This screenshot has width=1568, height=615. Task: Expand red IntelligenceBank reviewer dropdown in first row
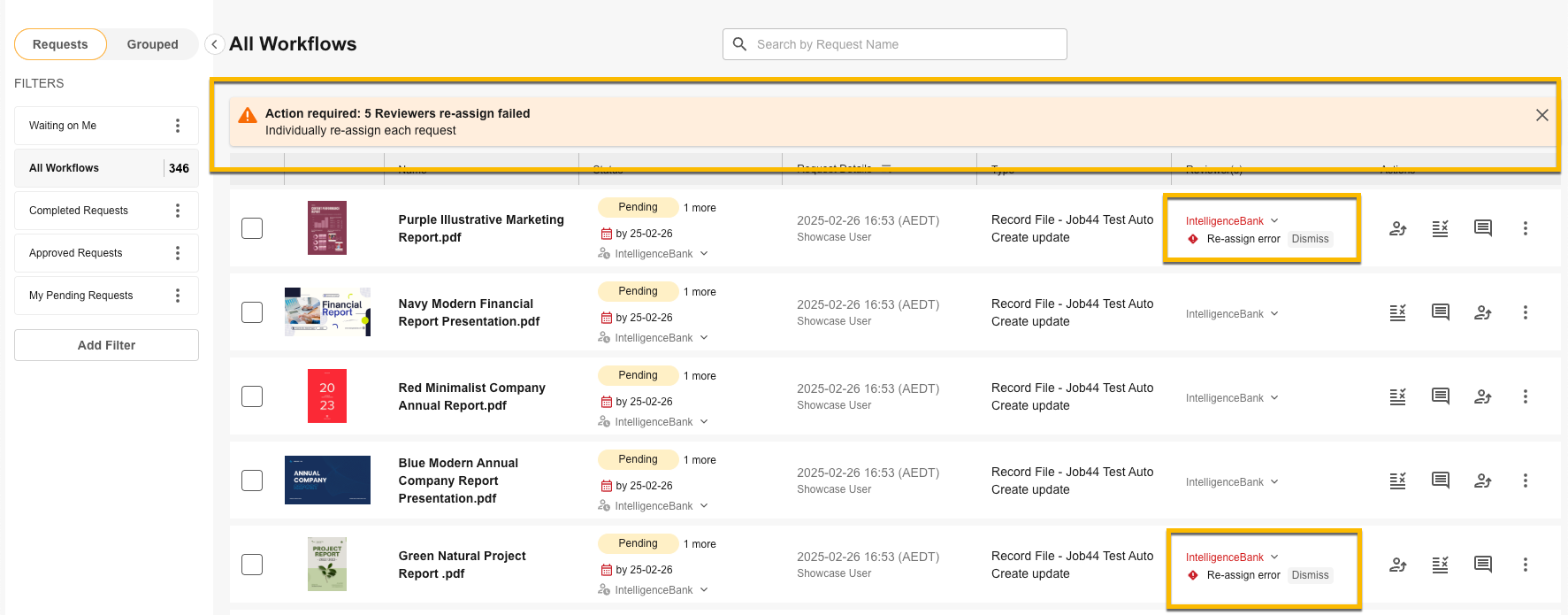pos(1274,221)
